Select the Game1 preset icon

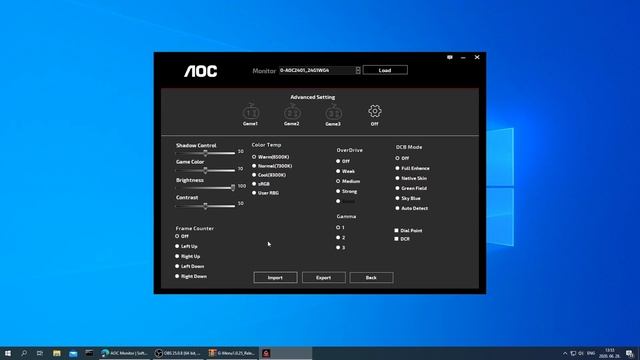[251, 111]
